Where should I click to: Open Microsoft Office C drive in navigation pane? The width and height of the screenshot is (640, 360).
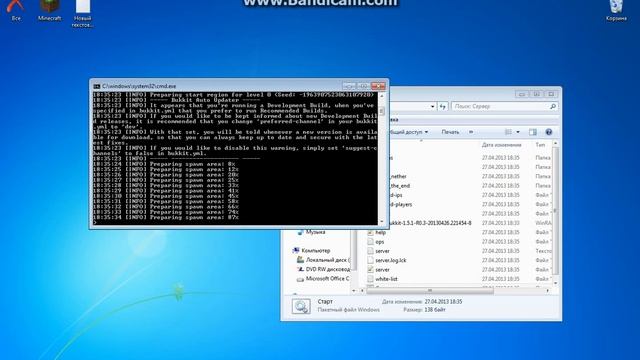pyautogui.click(x=323, y=279)
